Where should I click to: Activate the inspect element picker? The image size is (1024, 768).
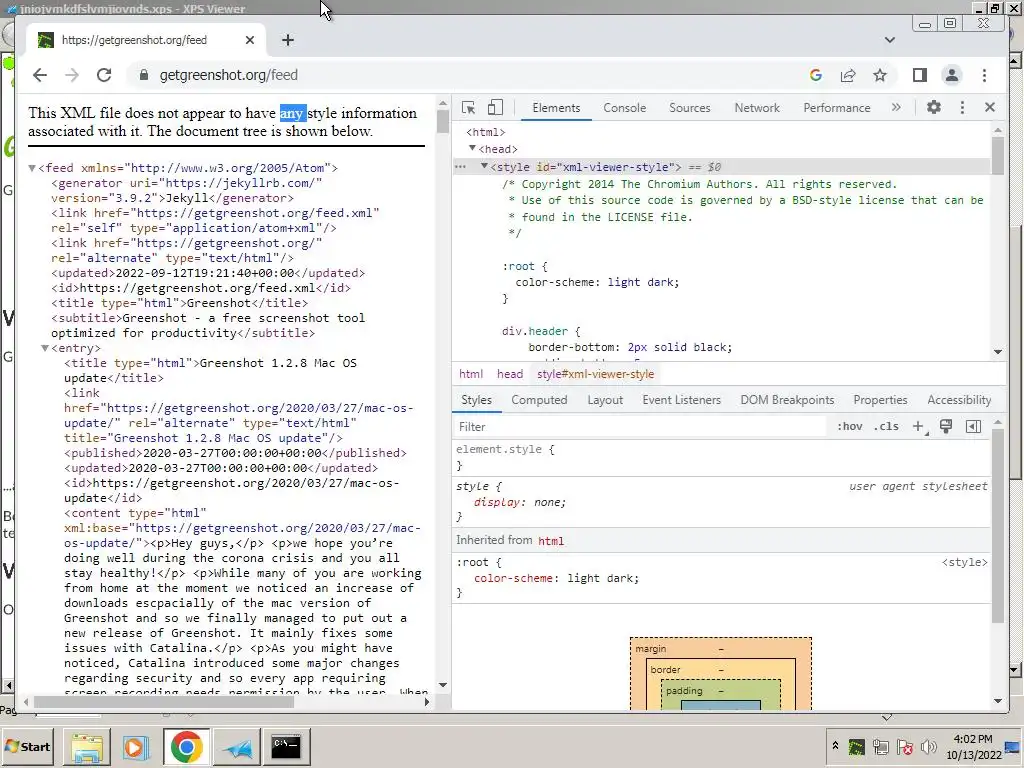468,108
